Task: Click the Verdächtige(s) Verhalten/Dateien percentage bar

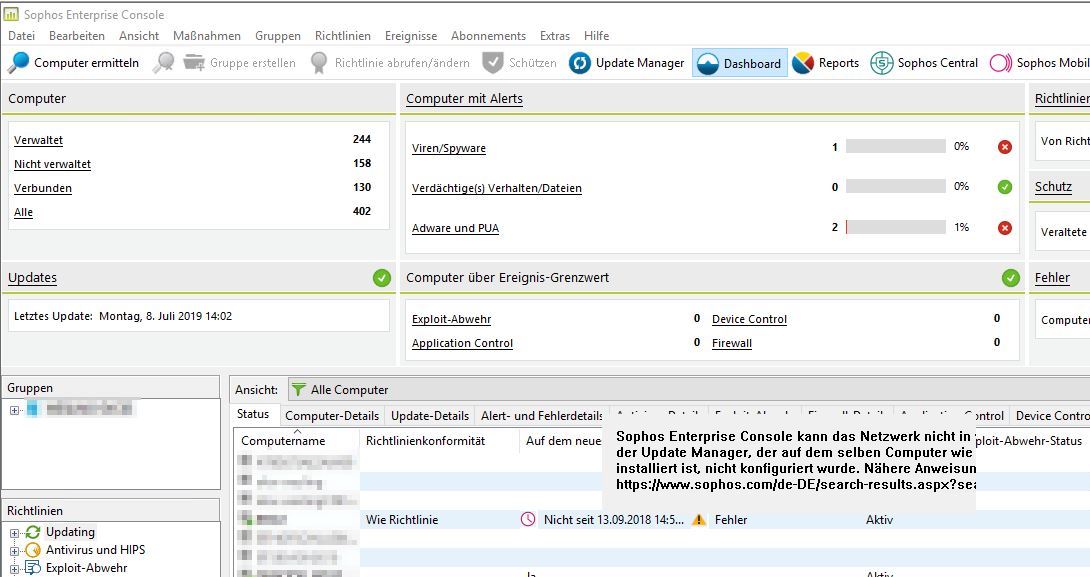Action: 895,186
